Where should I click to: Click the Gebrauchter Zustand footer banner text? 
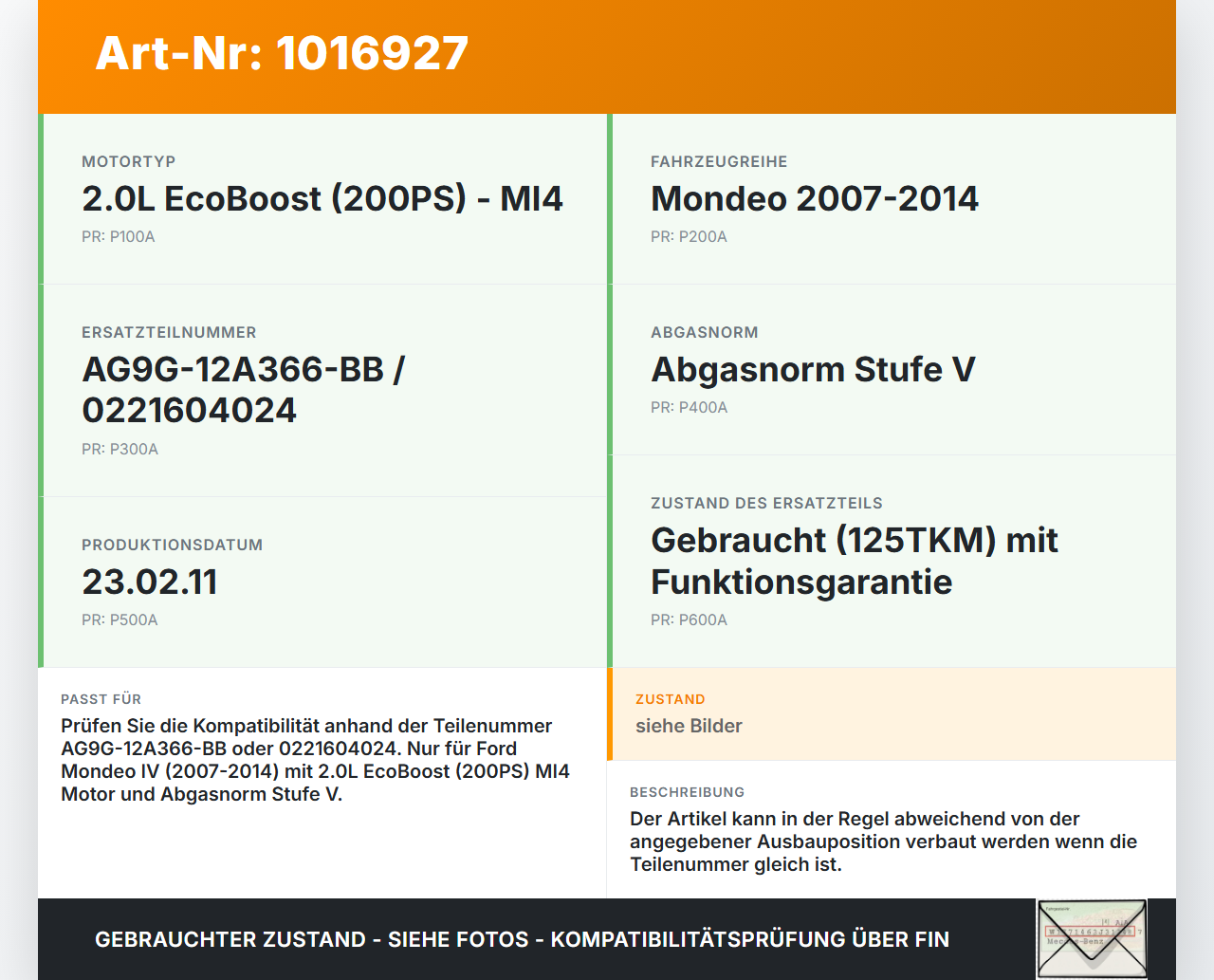522,939
